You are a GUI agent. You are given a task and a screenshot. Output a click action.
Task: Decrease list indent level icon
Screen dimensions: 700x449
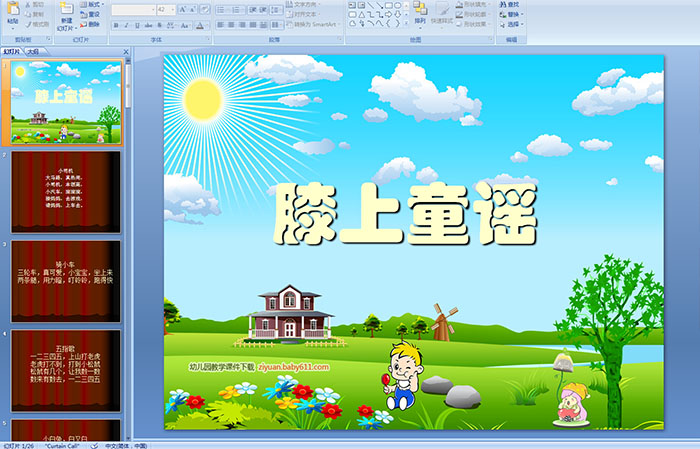pyautogui.click(x=253, y=10)
